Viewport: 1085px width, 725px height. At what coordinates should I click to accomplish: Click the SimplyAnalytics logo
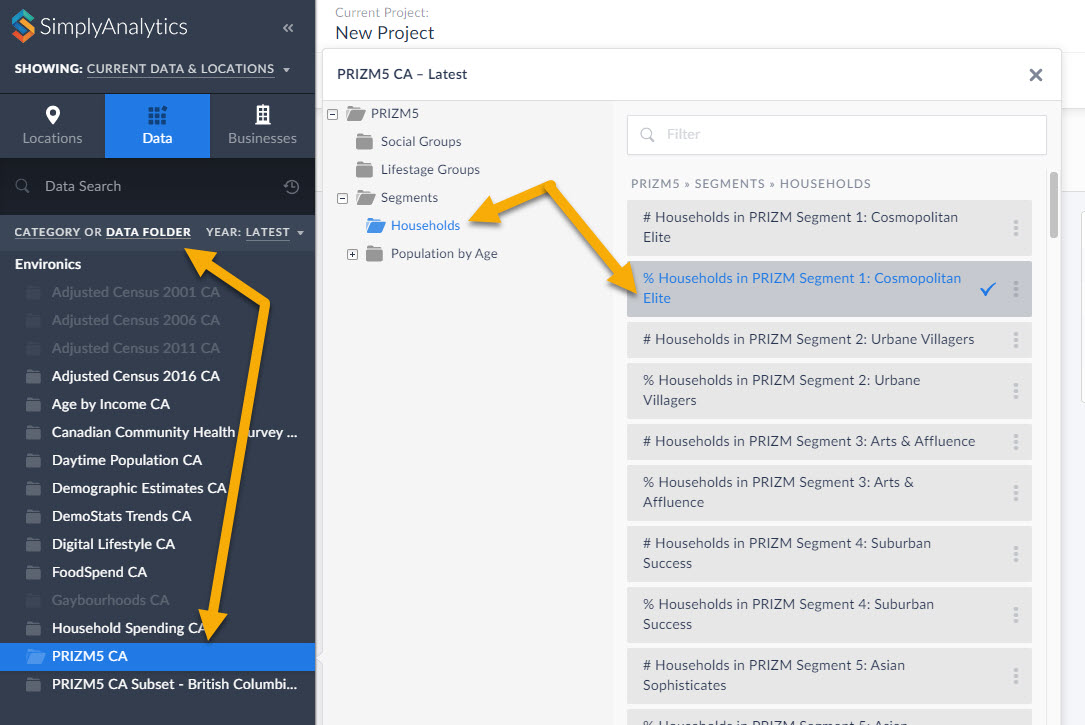[x=100, y=26]
